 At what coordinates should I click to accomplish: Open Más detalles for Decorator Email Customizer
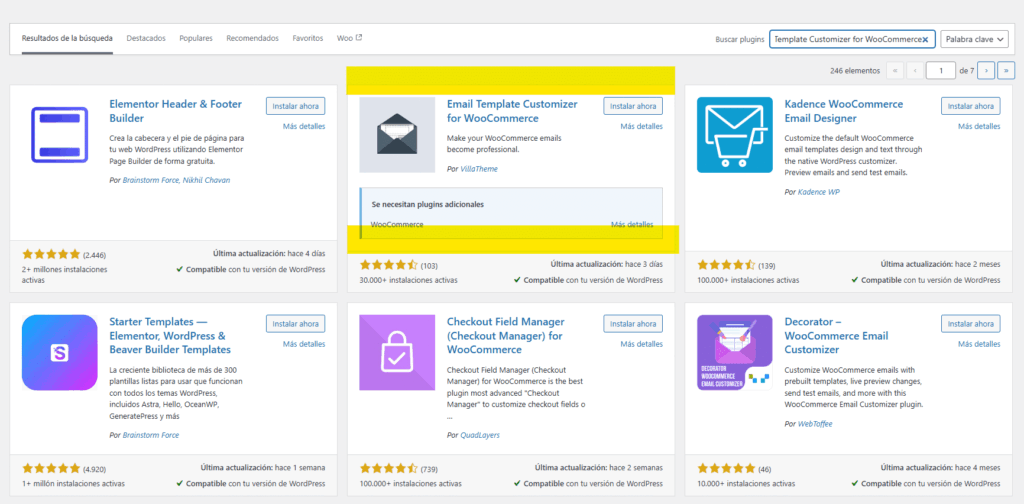pos(979,343)
